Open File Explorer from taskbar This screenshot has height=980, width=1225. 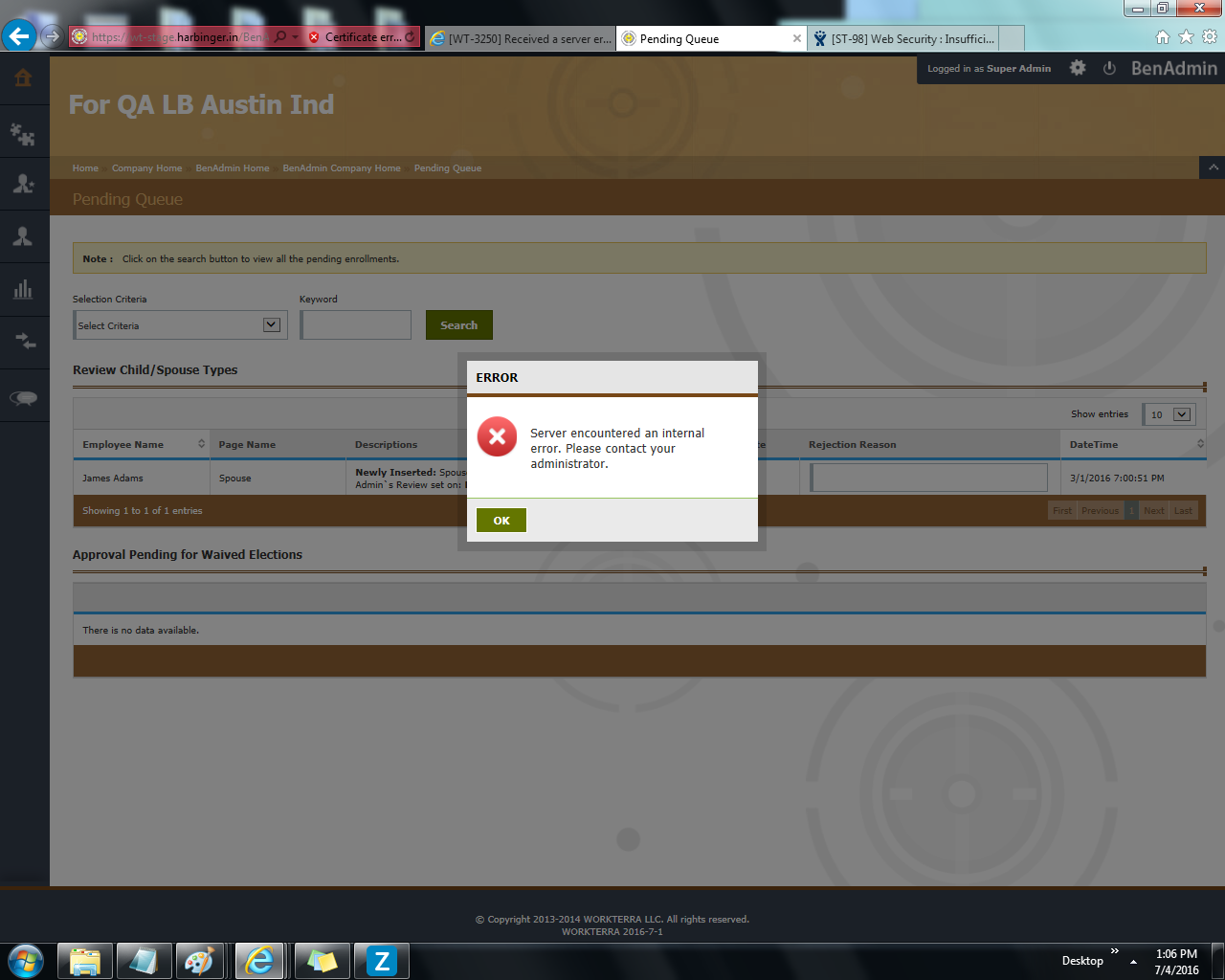click(x=85, y=961)
